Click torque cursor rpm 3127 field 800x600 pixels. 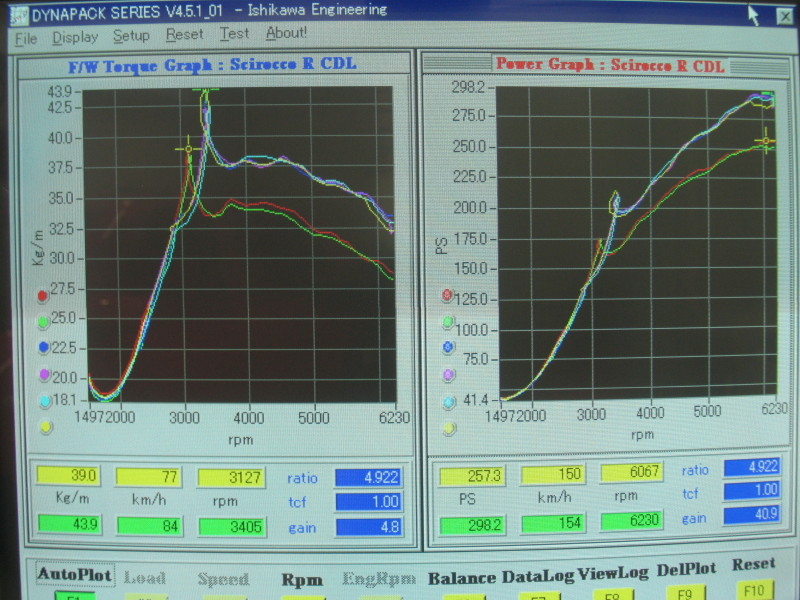point(231,478)
